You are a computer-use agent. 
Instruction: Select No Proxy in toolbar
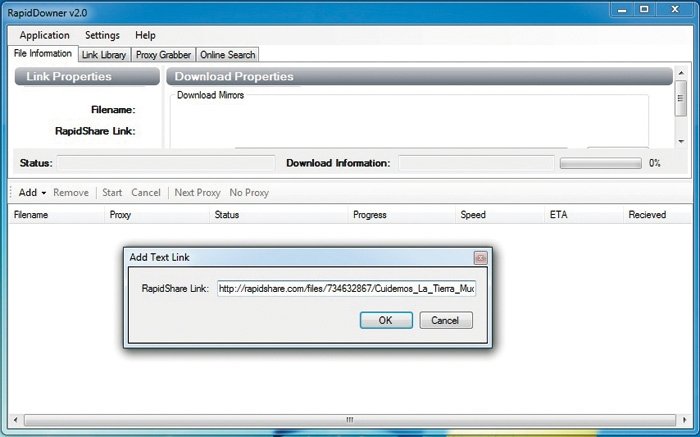coord(249,193)
